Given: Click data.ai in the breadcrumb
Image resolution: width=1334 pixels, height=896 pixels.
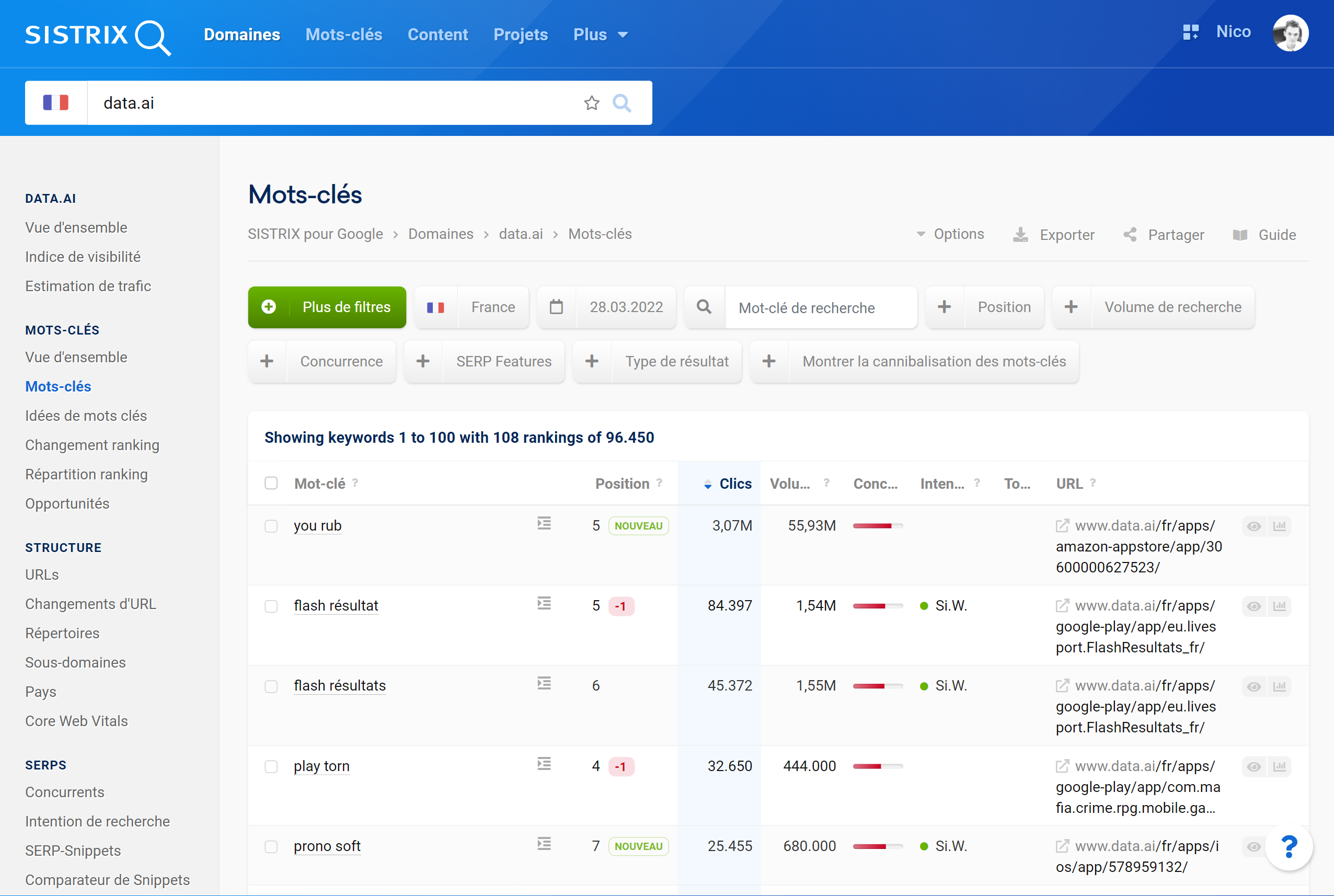Looking at the screenshot, I should point(521,234).
